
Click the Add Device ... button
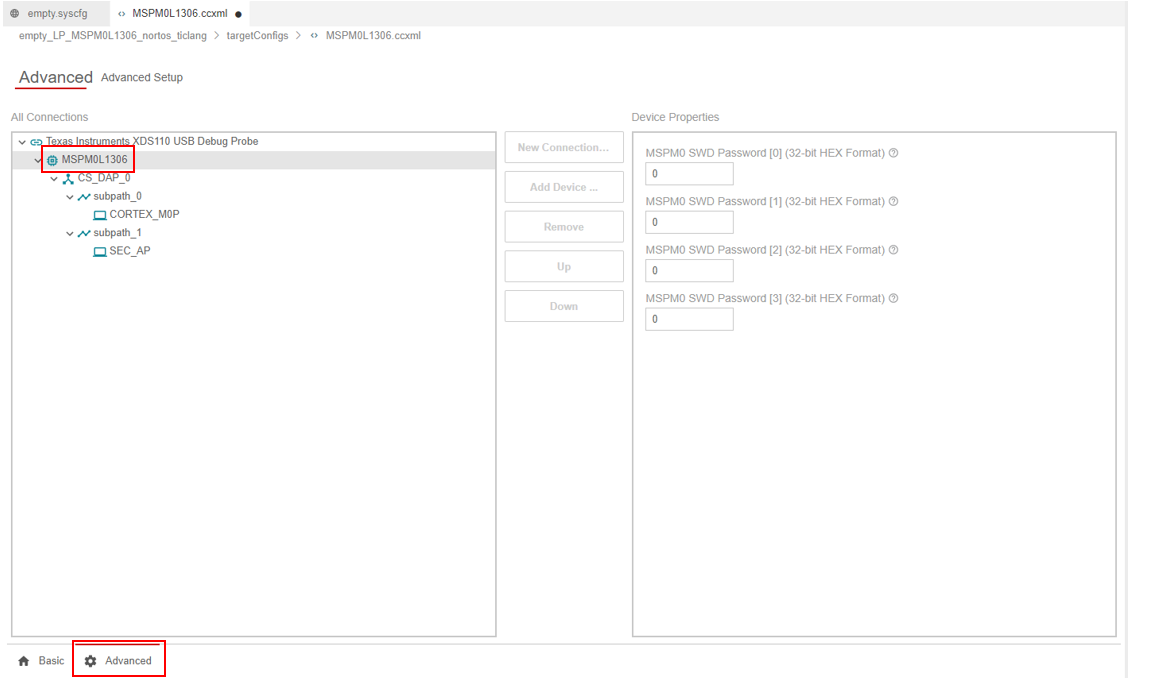(563, 187)
